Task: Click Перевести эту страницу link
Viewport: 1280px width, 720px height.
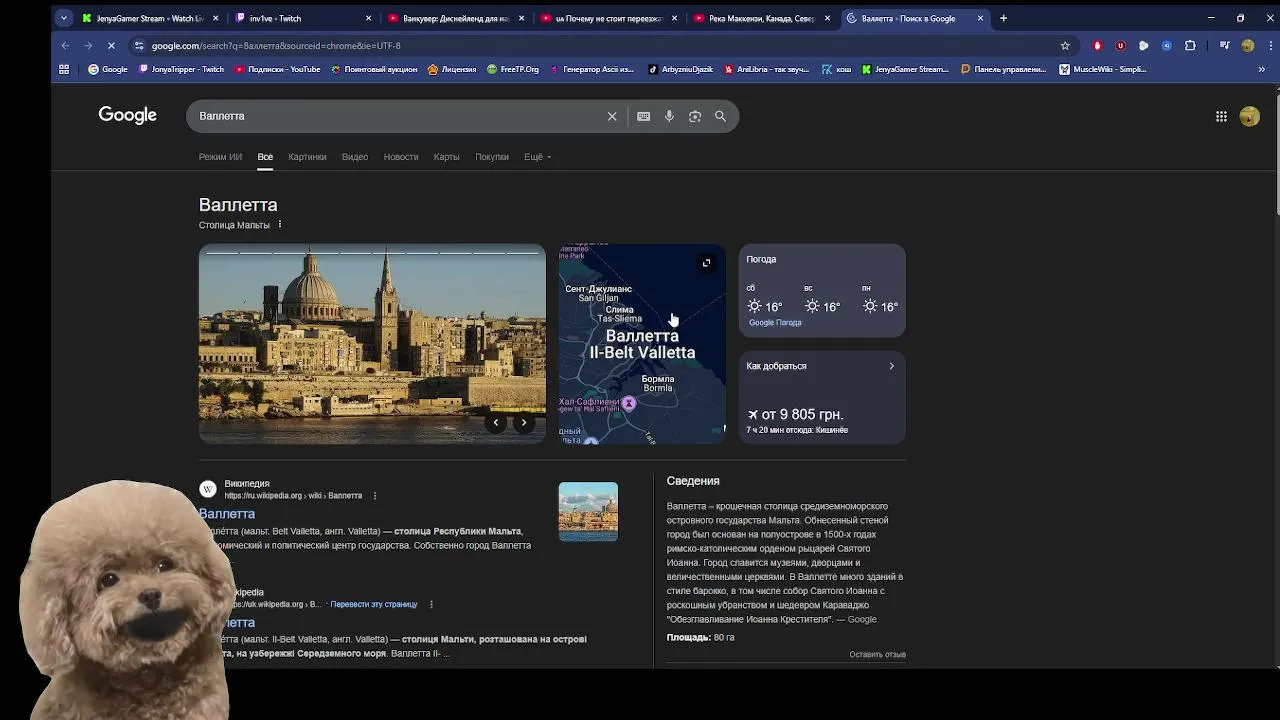Action: [374, 604]
